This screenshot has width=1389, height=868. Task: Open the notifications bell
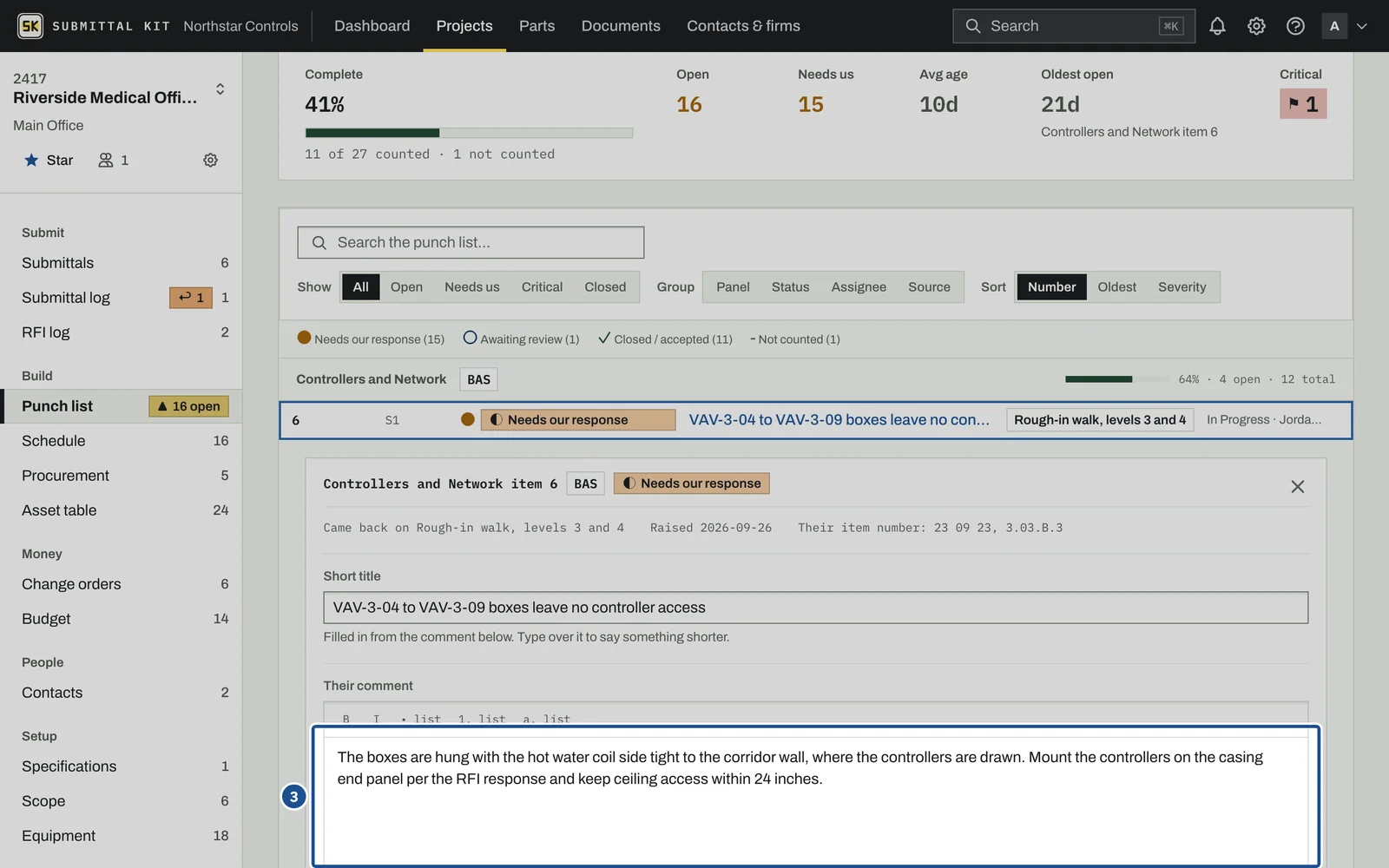pyautogui.click(x=1217, y=26)
